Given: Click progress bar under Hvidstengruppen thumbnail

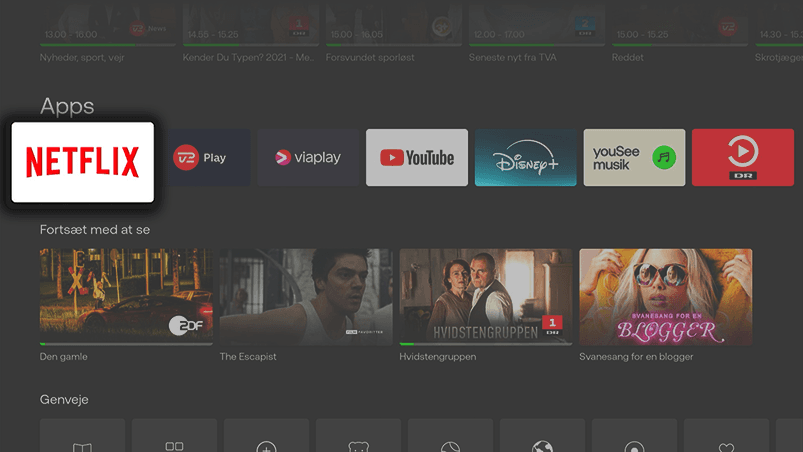Looking at the screenshot, I should pos(485,344).
